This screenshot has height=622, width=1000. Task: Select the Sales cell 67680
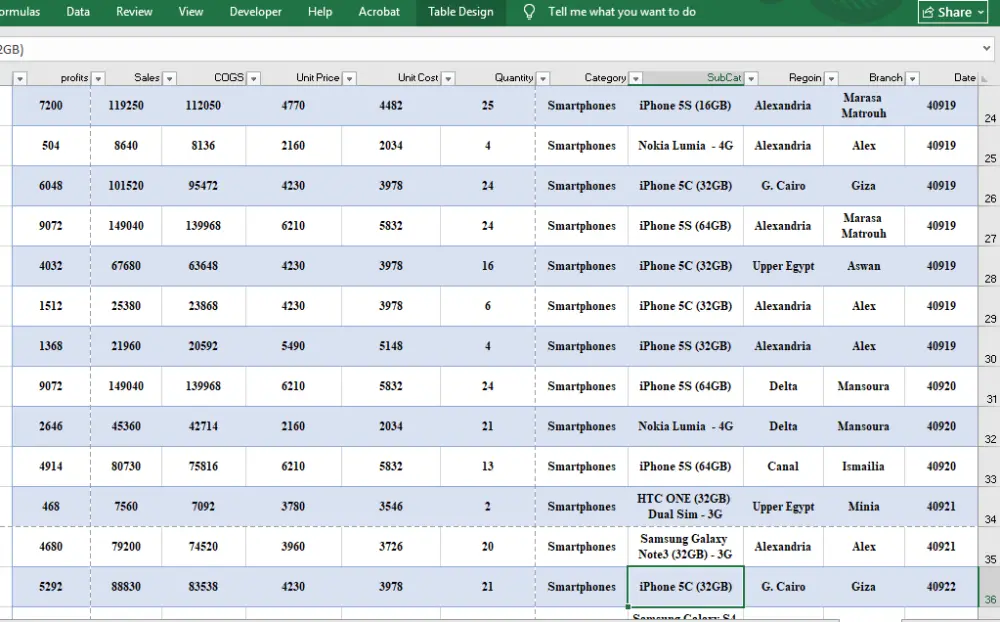click(126, 266)
